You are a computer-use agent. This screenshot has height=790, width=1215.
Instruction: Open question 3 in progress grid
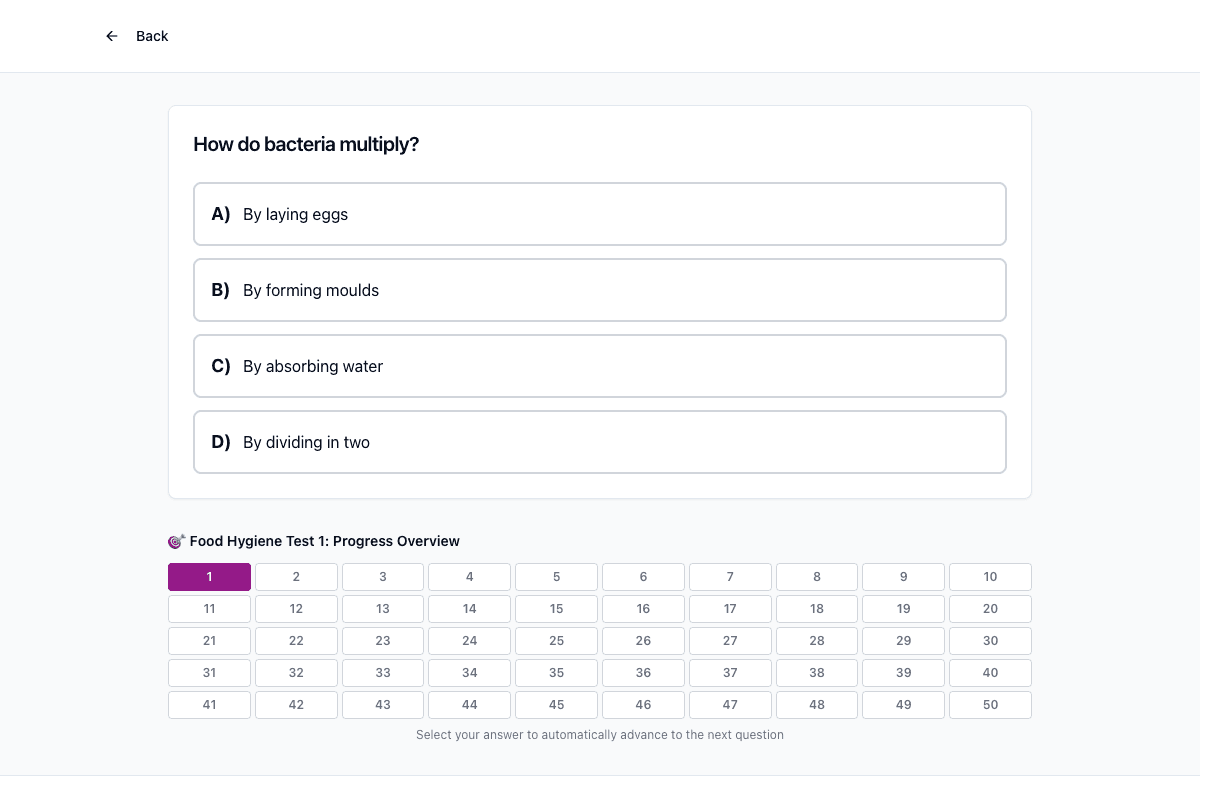[383, 577]
